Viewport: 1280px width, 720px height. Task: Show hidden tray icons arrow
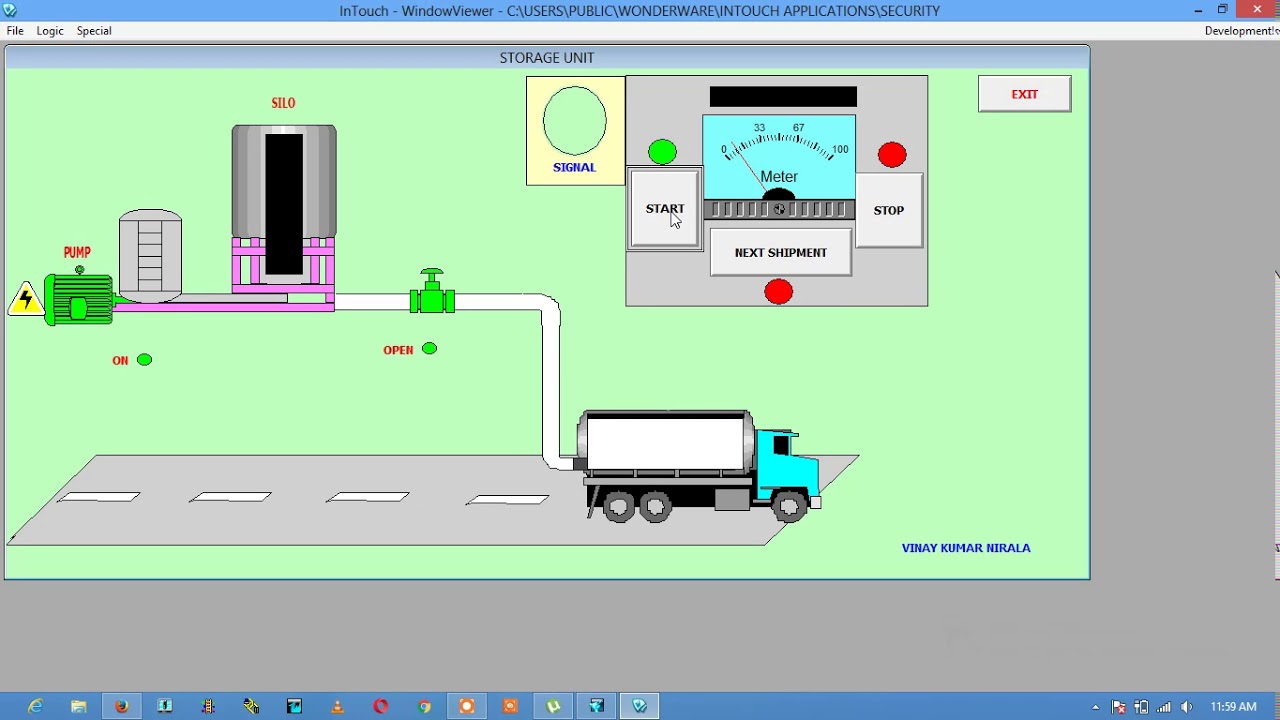point(1096,707)
